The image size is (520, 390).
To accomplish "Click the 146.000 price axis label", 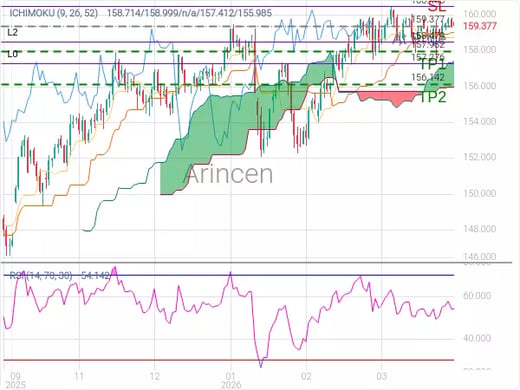I will point(480,256).
